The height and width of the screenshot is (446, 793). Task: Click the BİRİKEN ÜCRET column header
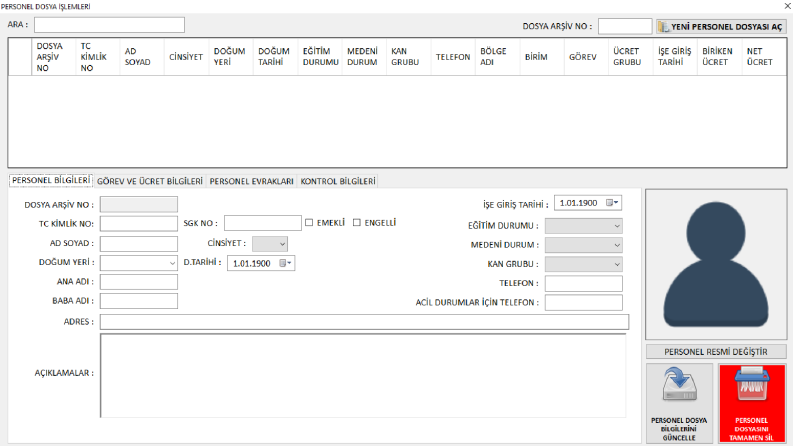tap(720, 57)
